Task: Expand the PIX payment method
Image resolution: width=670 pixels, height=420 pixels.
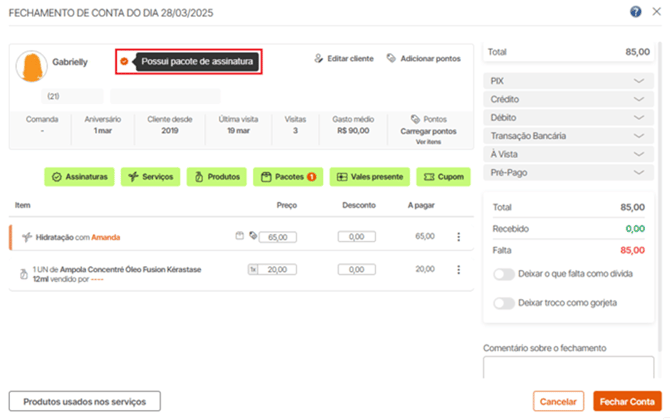Action: 569,81
